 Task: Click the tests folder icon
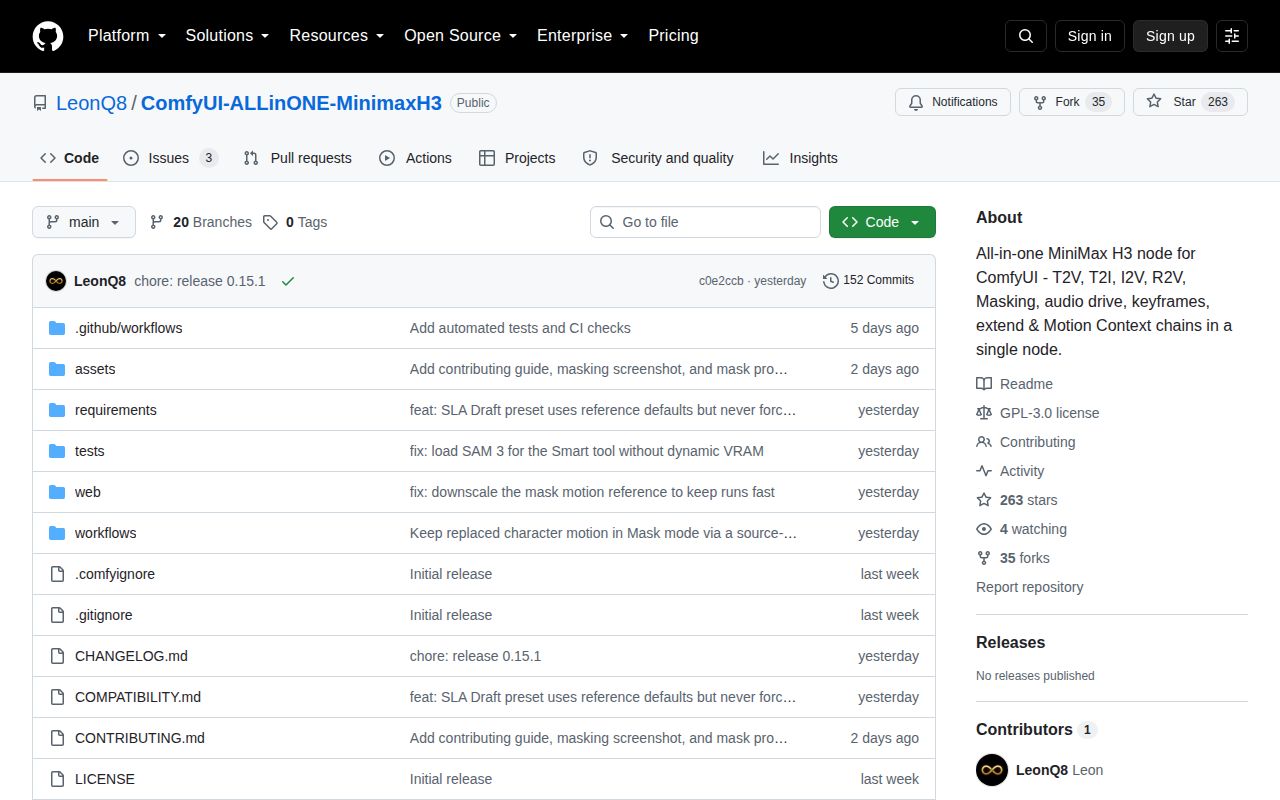click(x=57, y=451)
